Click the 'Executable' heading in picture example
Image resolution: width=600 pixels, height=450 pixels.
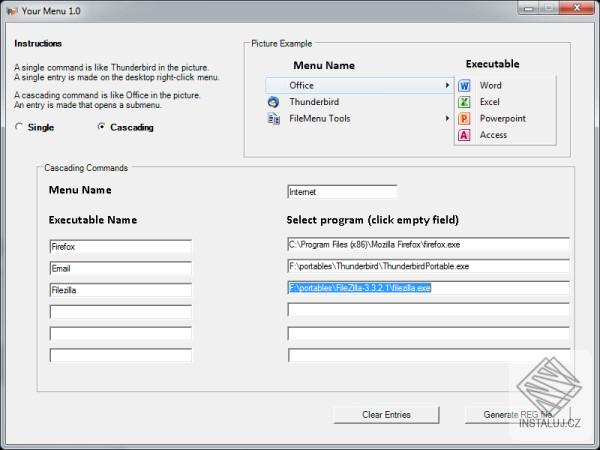[x=492, y=64]
